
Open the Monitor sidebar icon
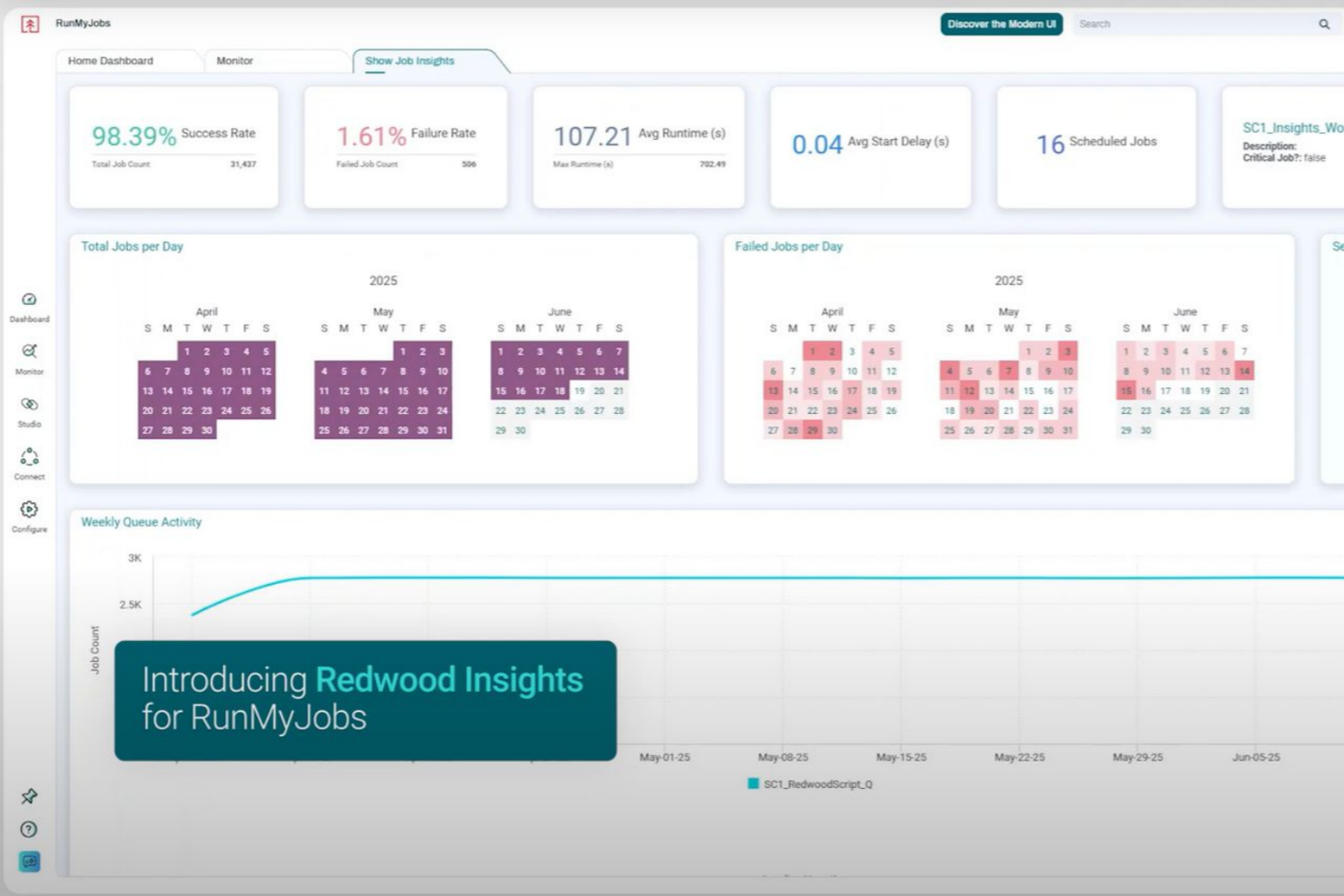(x=29, y=352)
